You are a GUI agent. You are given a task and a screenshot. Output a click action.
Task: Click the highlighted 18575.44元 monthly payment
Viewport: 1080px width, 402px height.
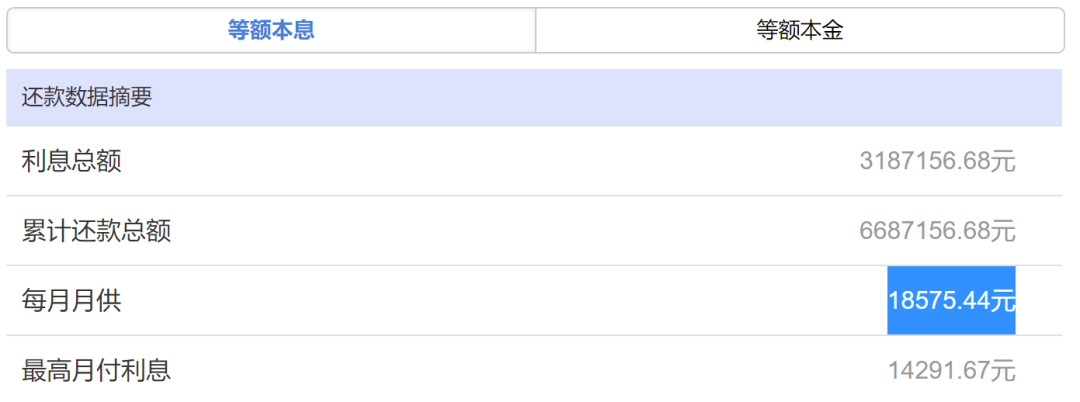point(951,301)
